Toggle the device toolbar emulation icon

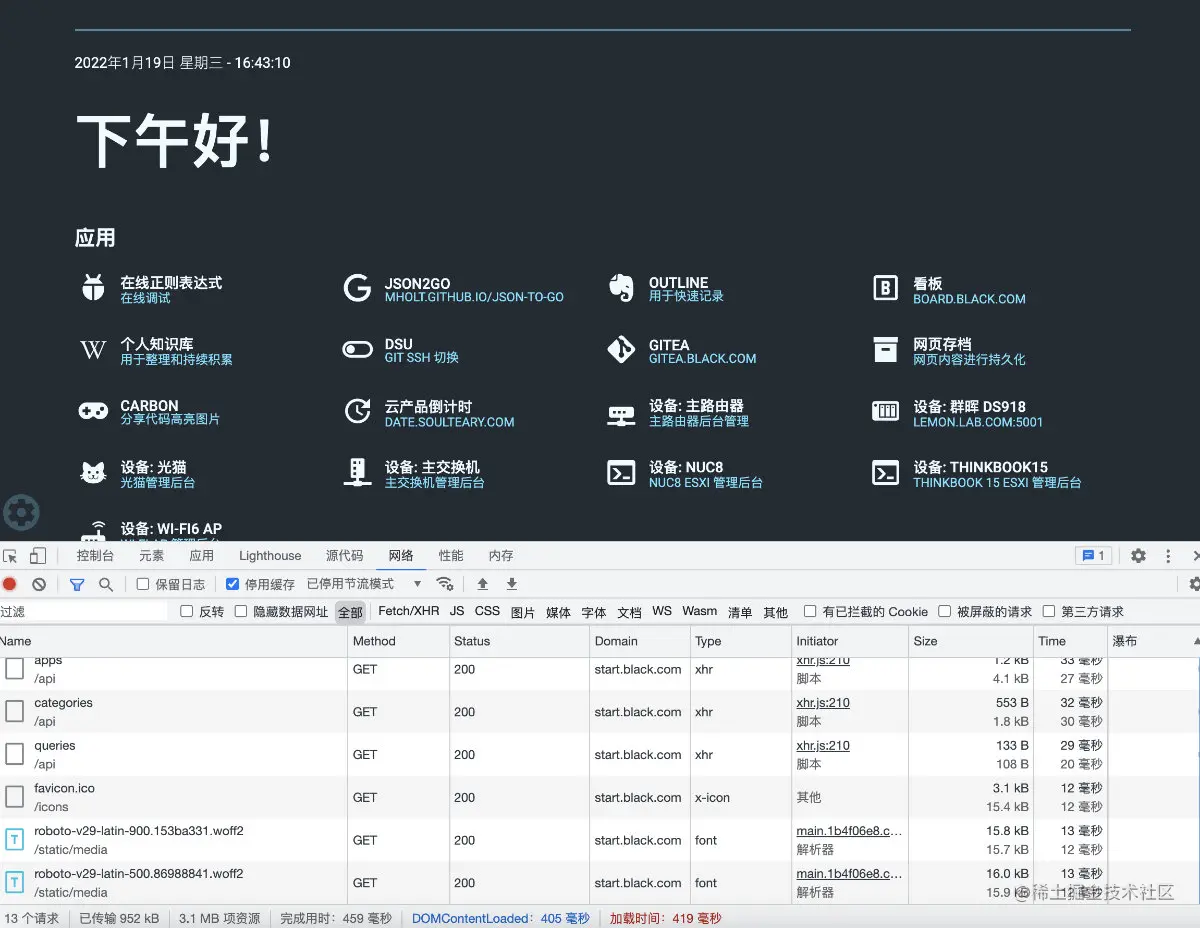point(37,555)
